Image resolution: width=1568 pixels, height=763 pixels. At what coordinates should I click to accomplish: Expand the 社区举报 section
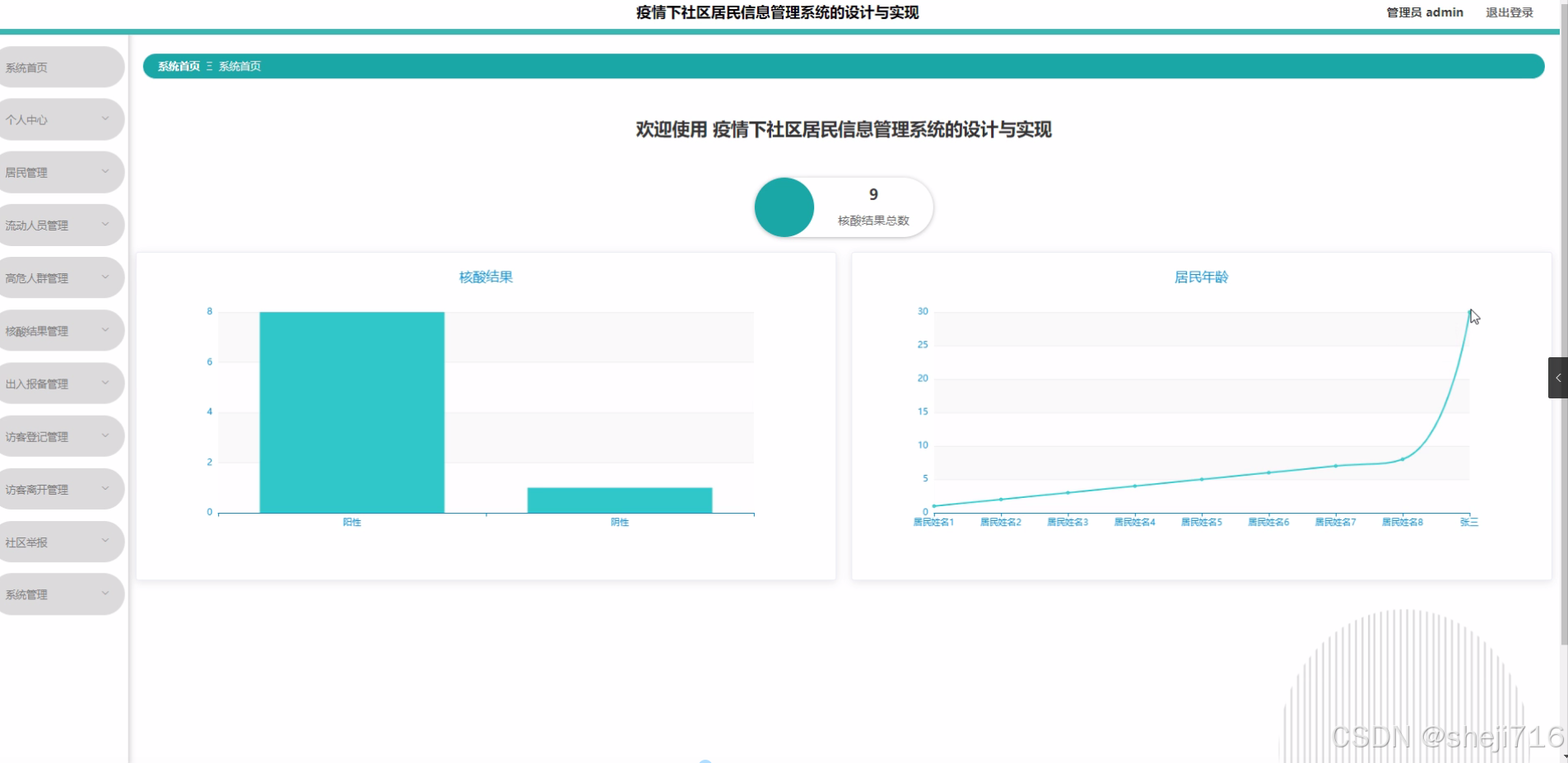tap(58, 541)
